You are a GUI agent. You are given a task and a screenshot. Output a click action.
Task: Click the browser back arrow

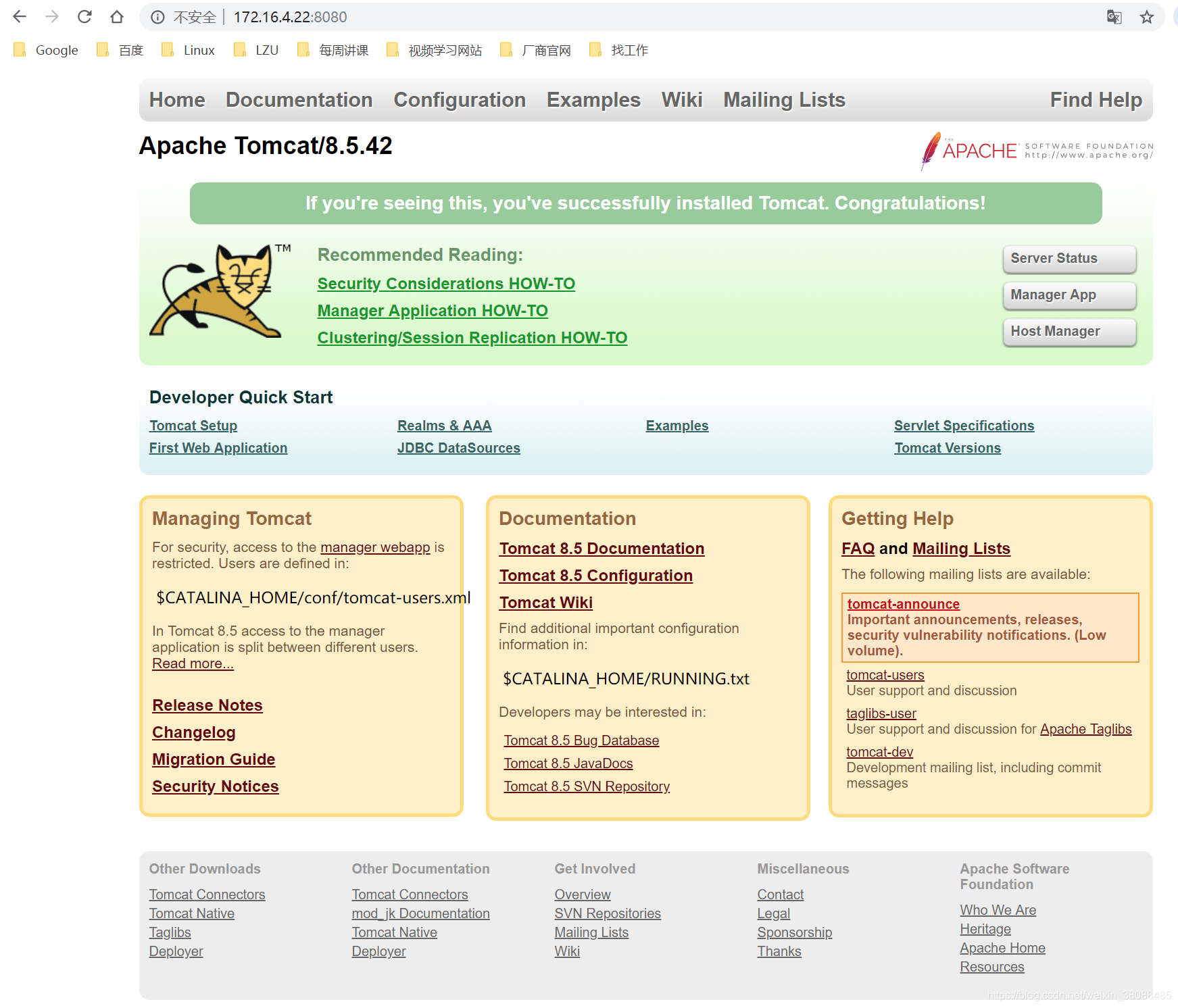pyautogui.click(x=20, y=17)
